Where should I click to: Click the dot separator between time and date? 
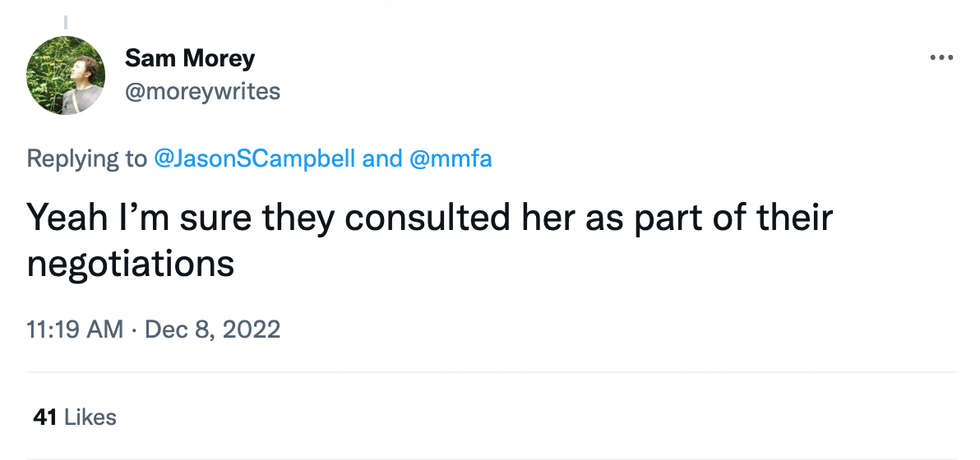(x=135, y=329)
